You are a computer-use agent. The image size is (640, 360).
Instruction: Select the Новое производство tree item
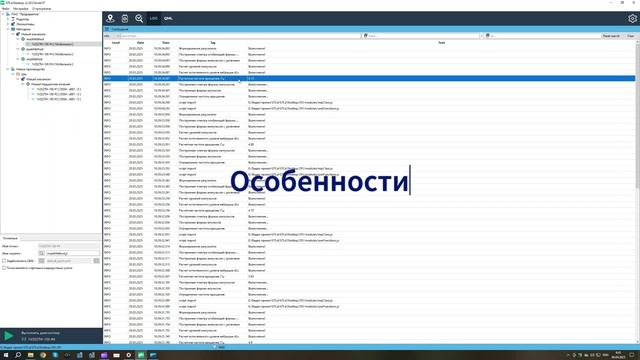[x=30, y=69]
